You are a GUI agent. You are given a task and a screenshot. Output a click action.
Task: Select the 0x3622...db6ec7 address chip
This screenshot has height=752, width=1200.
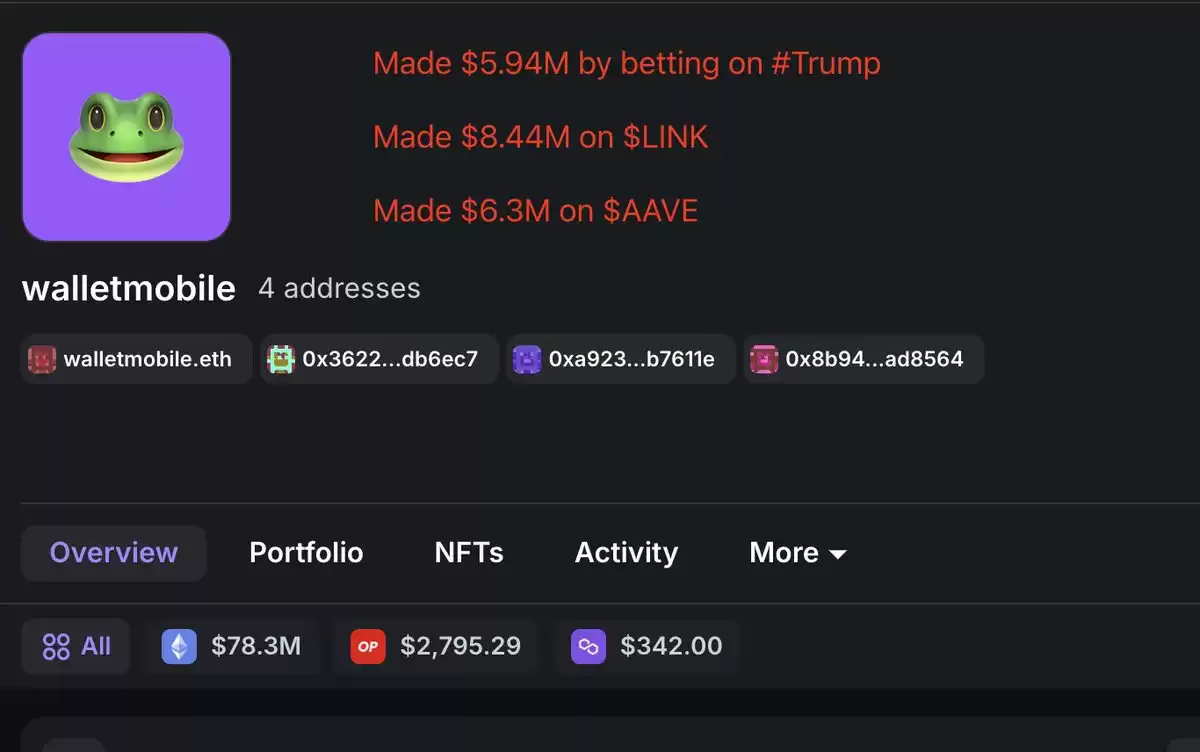point(380,359)
